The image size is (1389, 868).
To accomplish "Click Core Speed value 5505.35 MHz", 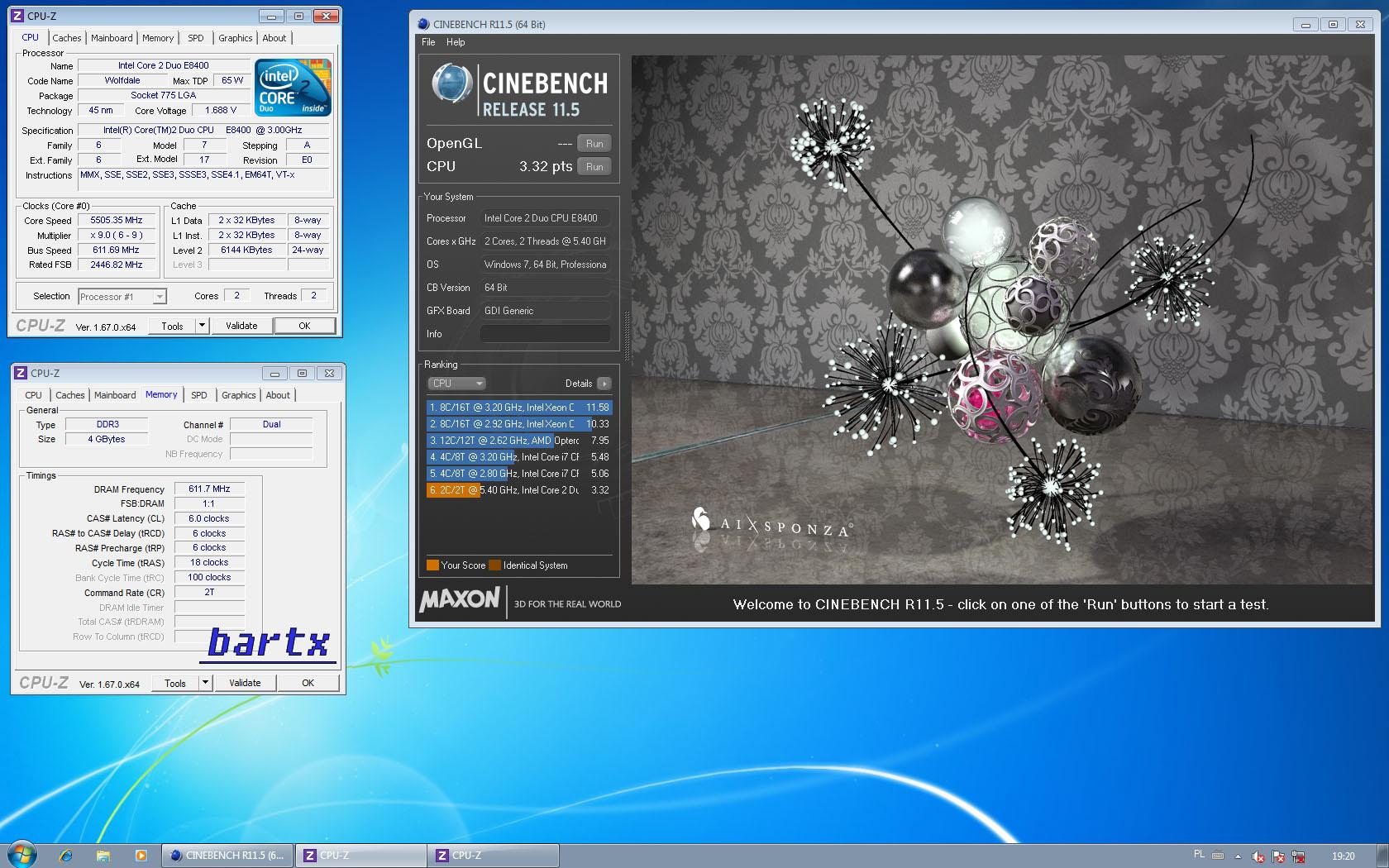I will click(x=117, y=220).
